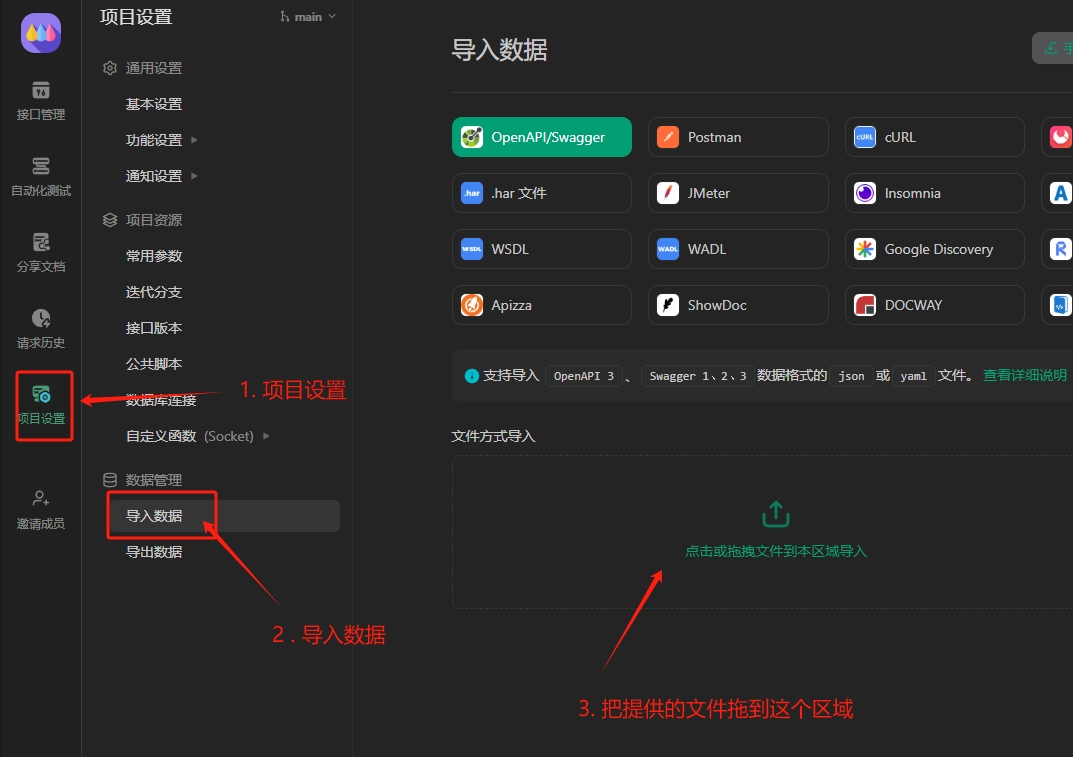This screenshot has height=757, width=1073.
Task: Select Insomnia import option
Action: 933,192
